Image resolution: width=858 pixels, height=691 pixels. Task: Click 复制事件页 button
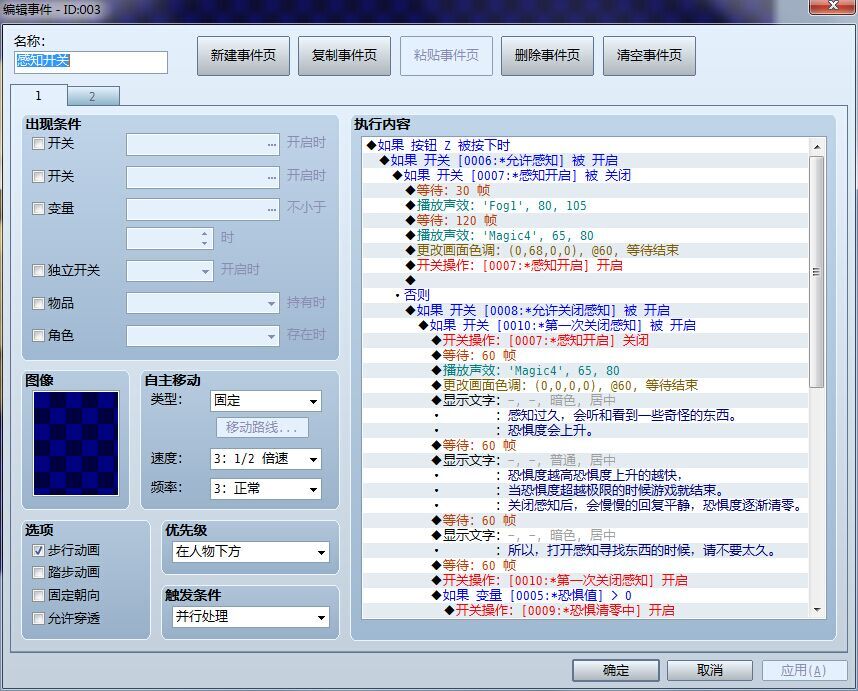click(x=344, y=56)
